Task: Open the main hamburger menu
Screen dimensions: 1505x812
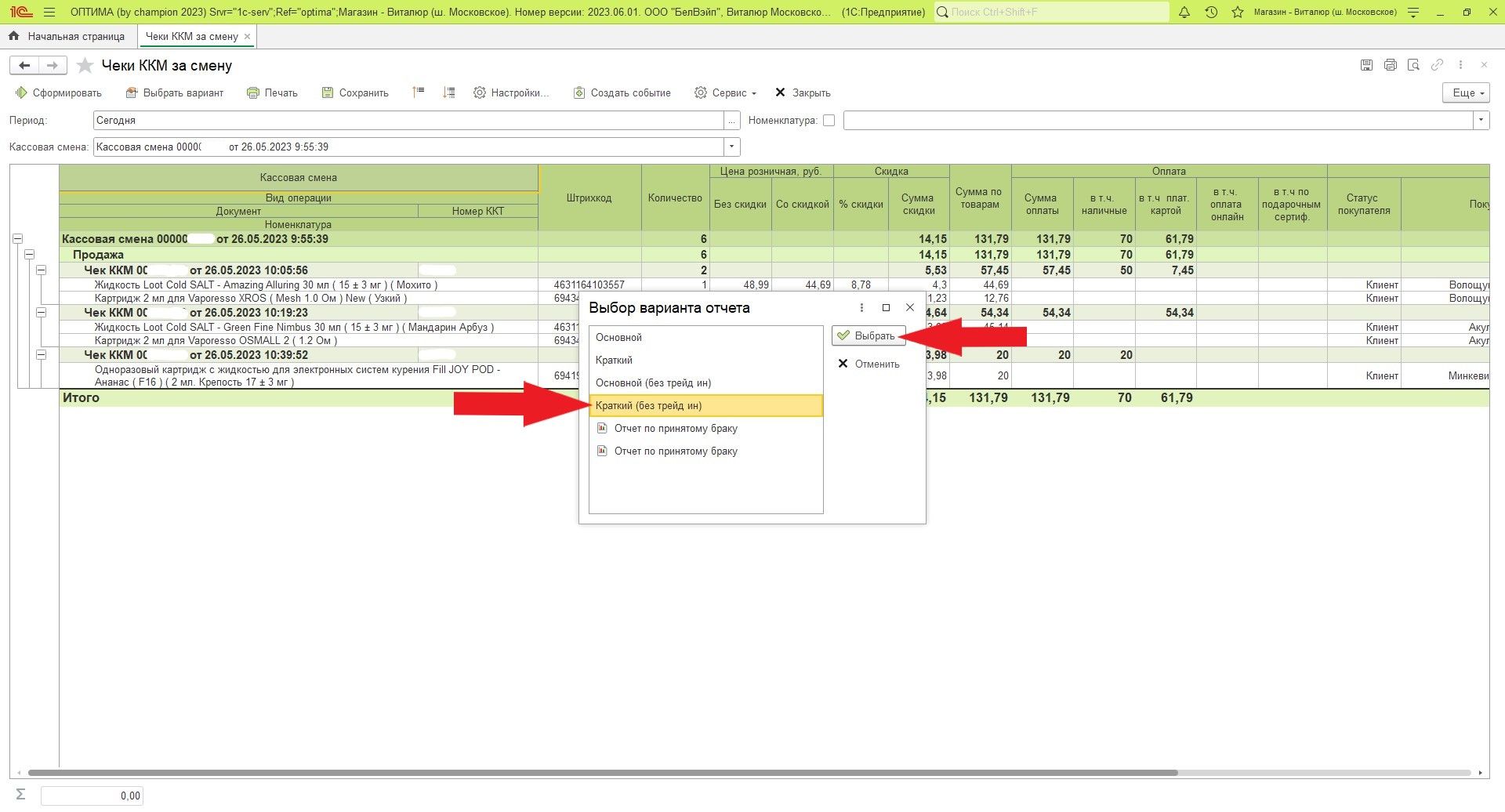Action: (49, 13)
